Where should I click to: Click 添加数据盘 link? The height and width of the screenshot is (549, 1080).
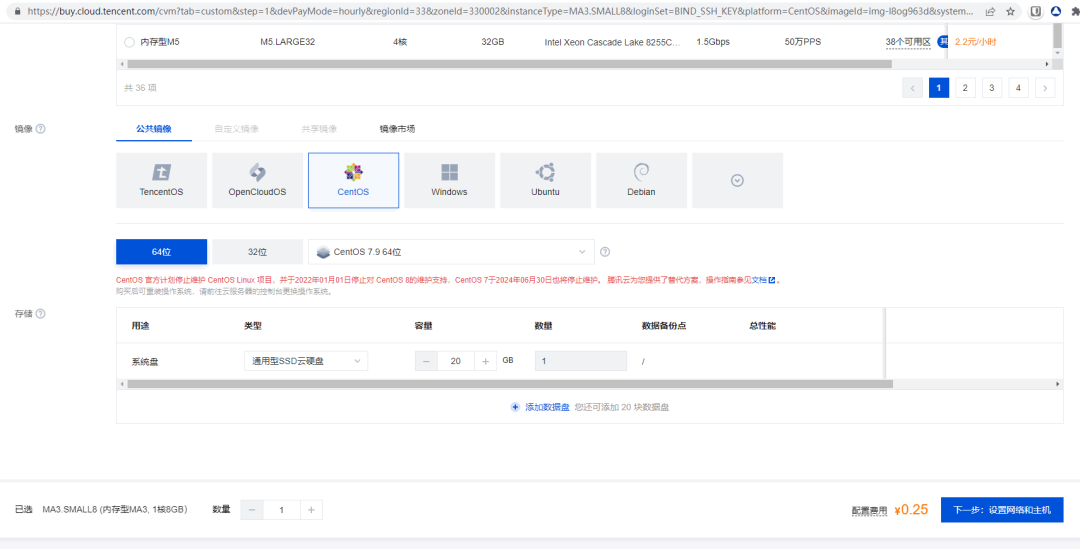[548, 407]
